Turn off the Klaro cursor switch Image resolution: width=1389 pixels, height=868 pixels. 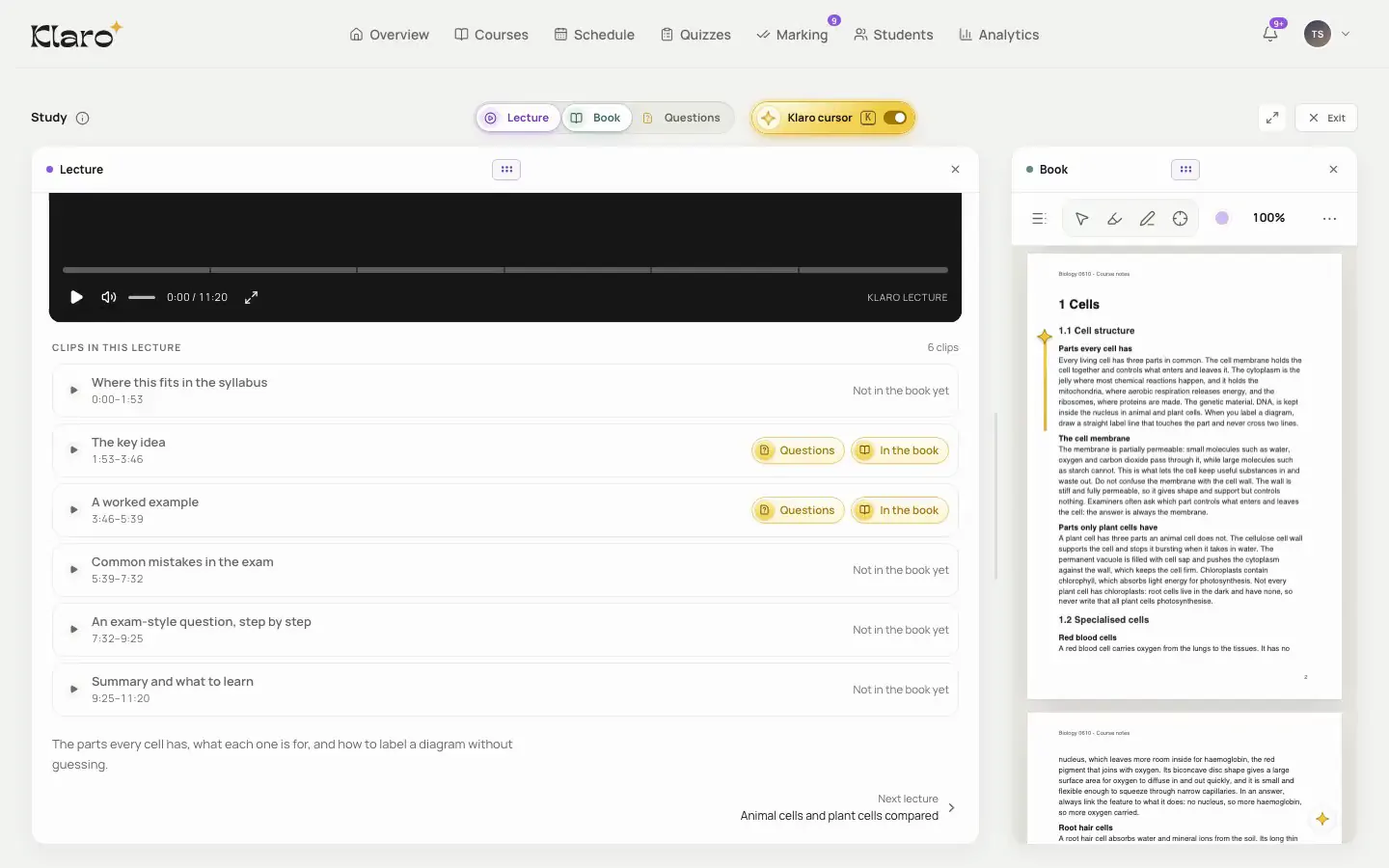895,118
